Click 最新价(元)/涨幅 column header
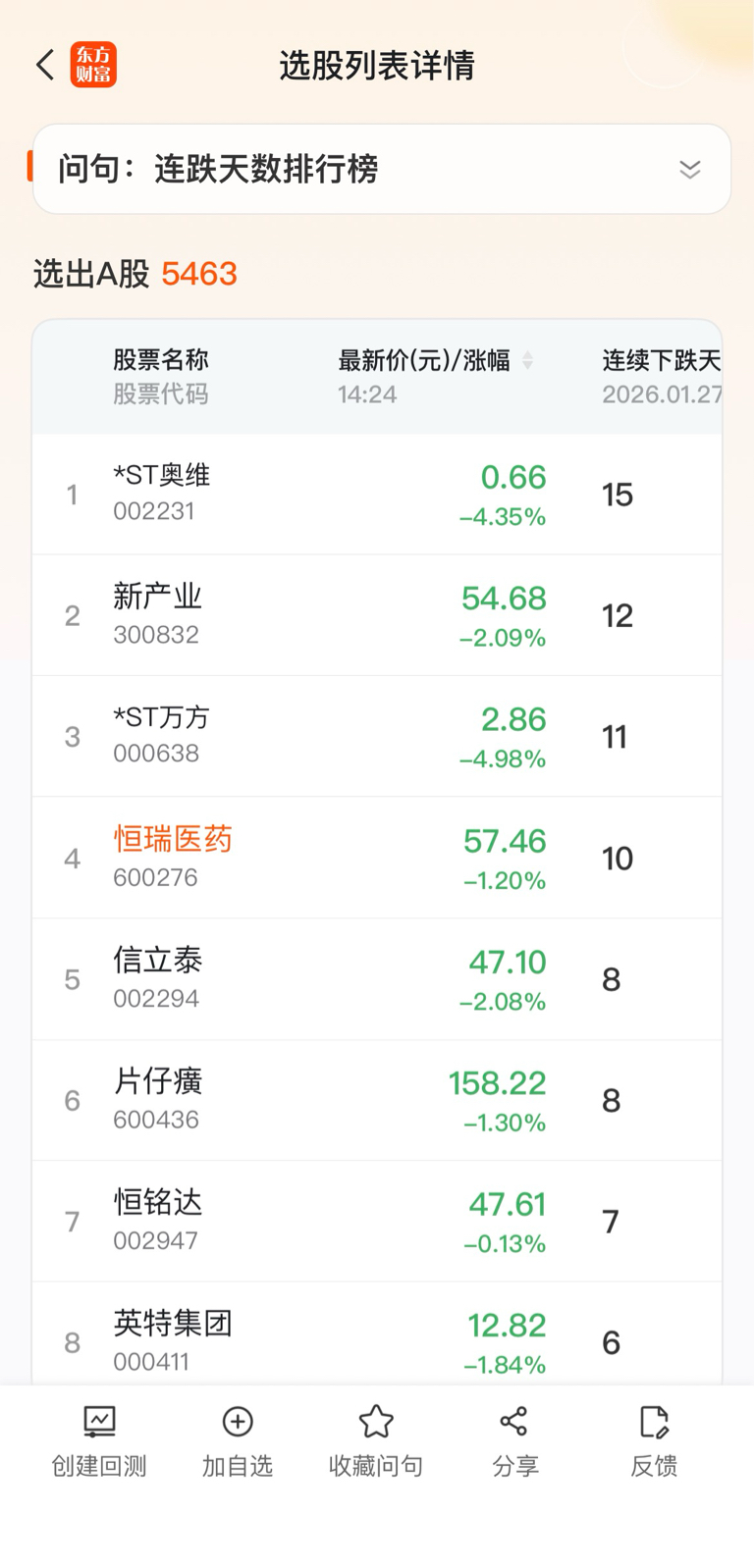 [424, 360]
